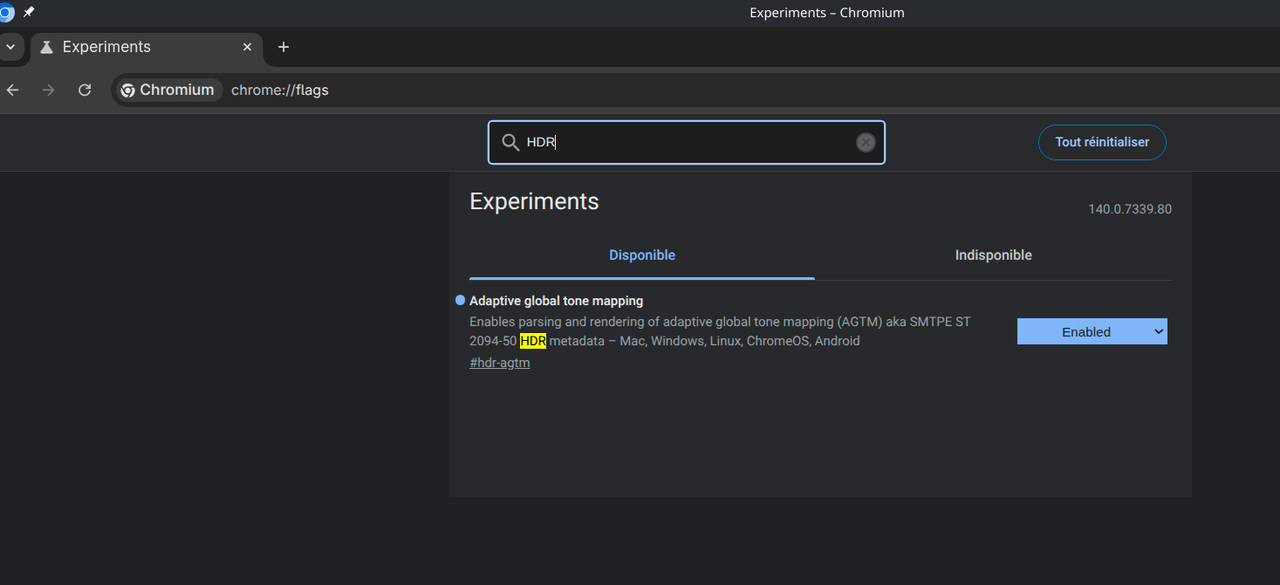Clear the HDR search text
Viewport: 1280px width, 585px height.
tap(866, 142)
